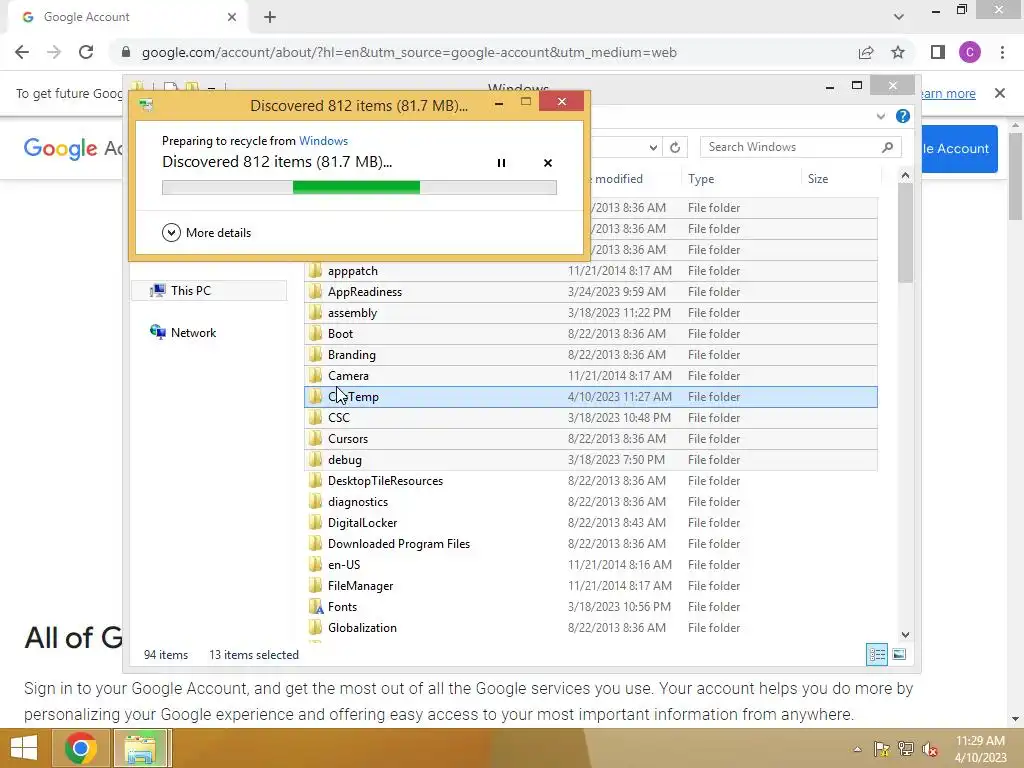
Task: Click the Chrome address bar URL
Action: (409, 52)
